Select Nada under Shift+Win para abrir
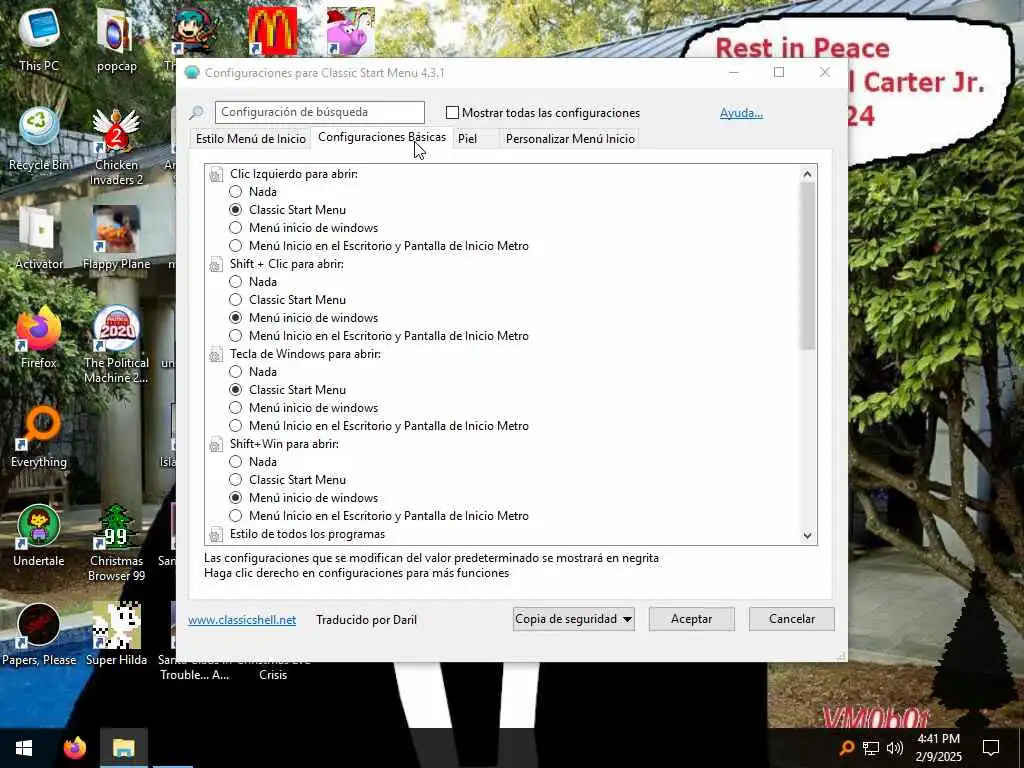The width and height of the screenshot is (1024, 768). [x=236, y=462]
